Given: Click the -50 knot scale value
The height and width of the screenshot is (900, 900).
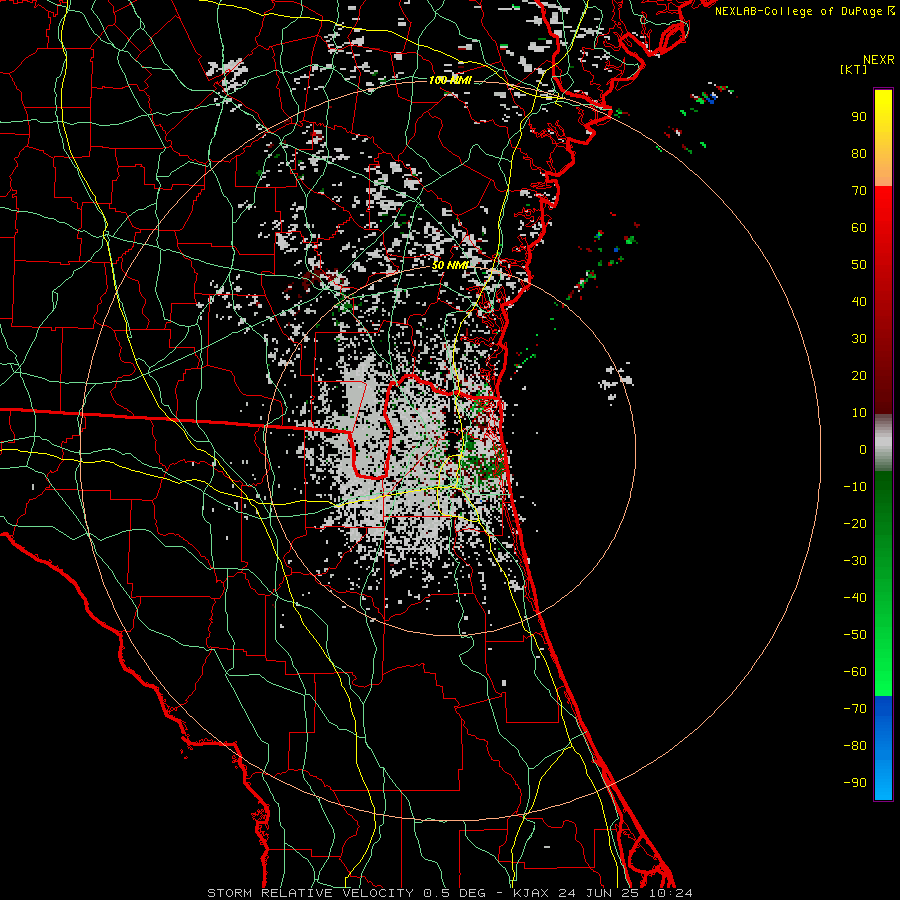Looking at the screenshot, I should [855, 635].
